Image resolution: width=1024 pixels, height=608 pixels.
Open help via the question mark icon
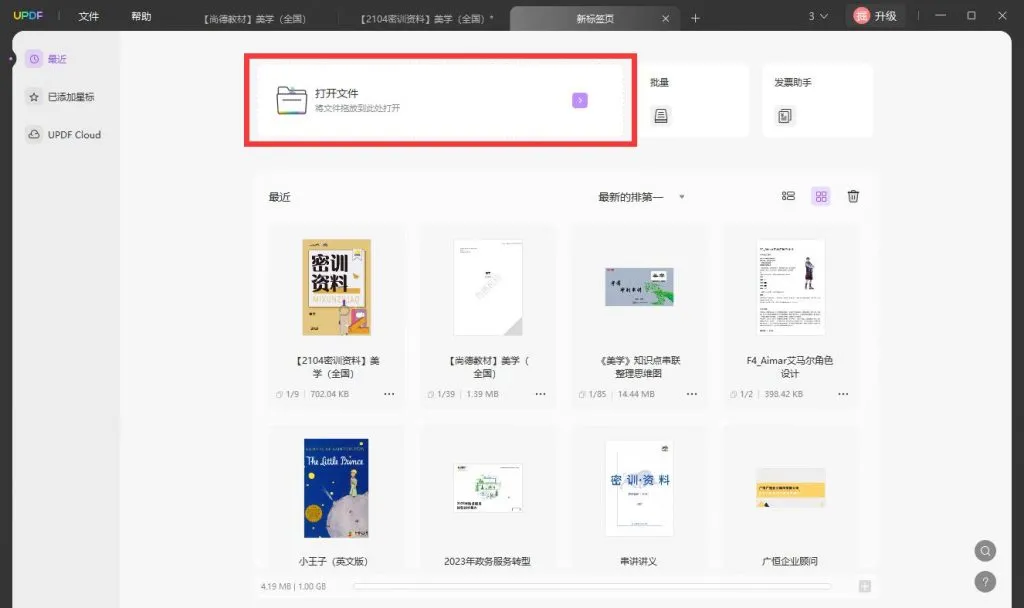tap(985, 581)
